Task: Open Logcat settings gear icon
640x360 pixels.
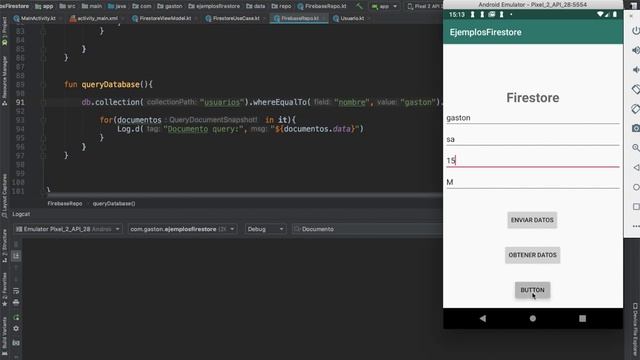Action: 16,329
